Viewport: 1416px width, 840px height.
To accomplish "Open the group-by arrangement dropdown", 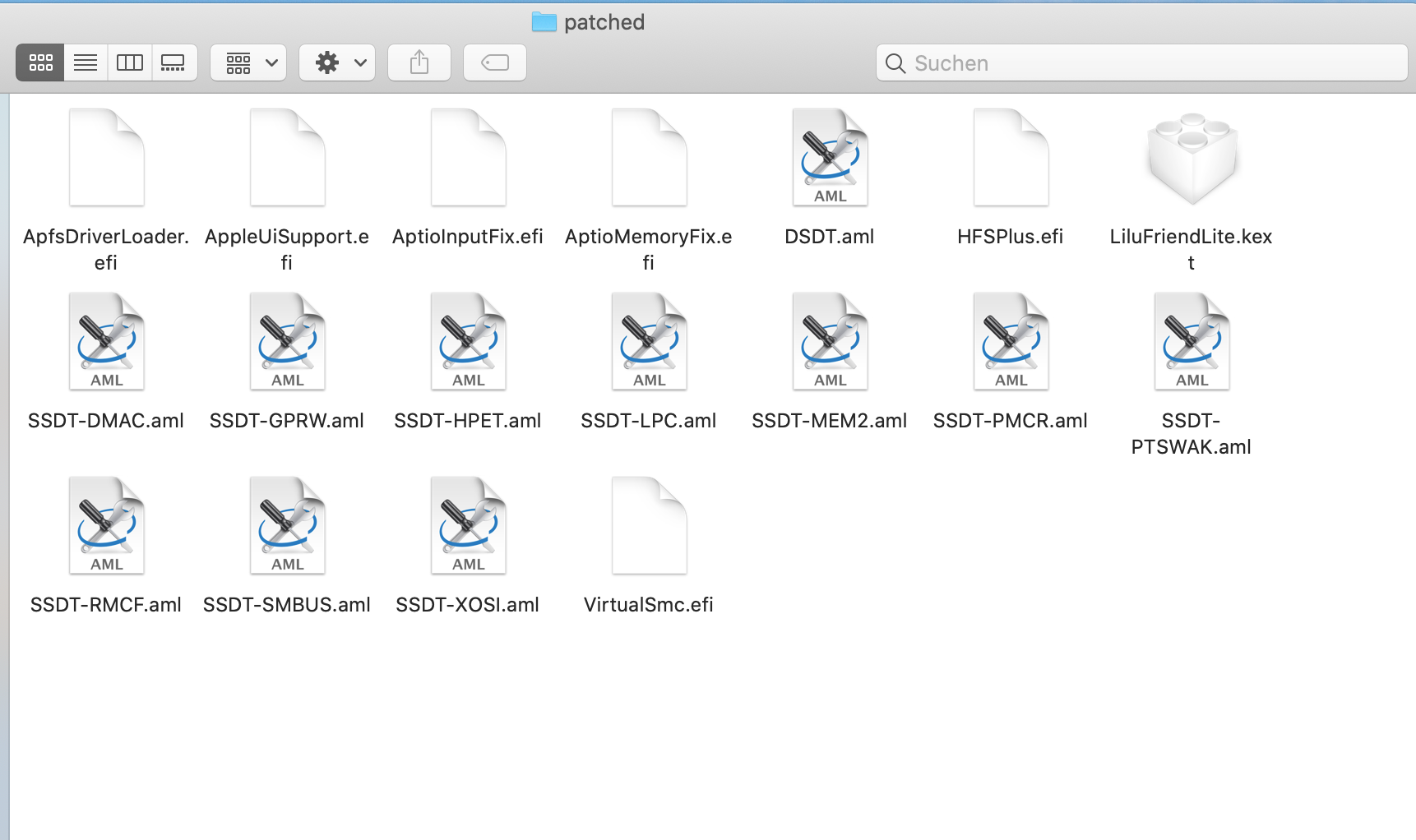I will click(248, 62).
